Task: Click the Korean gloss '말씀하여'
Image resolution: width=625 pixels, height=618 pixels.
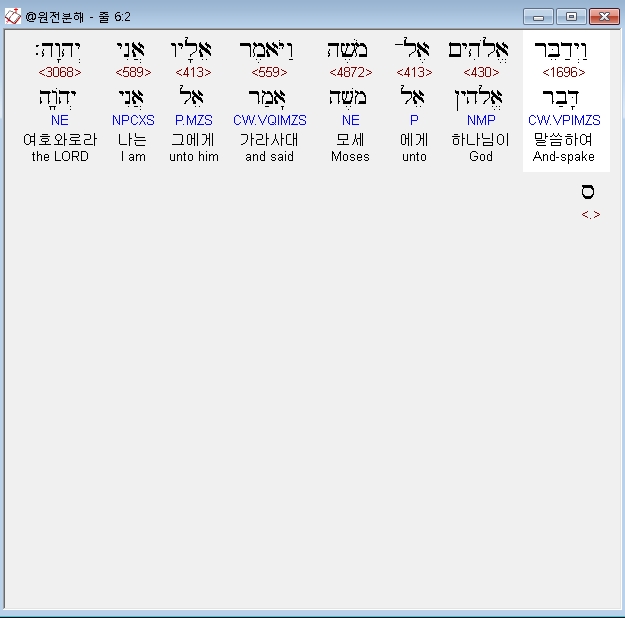Action: 563,140
